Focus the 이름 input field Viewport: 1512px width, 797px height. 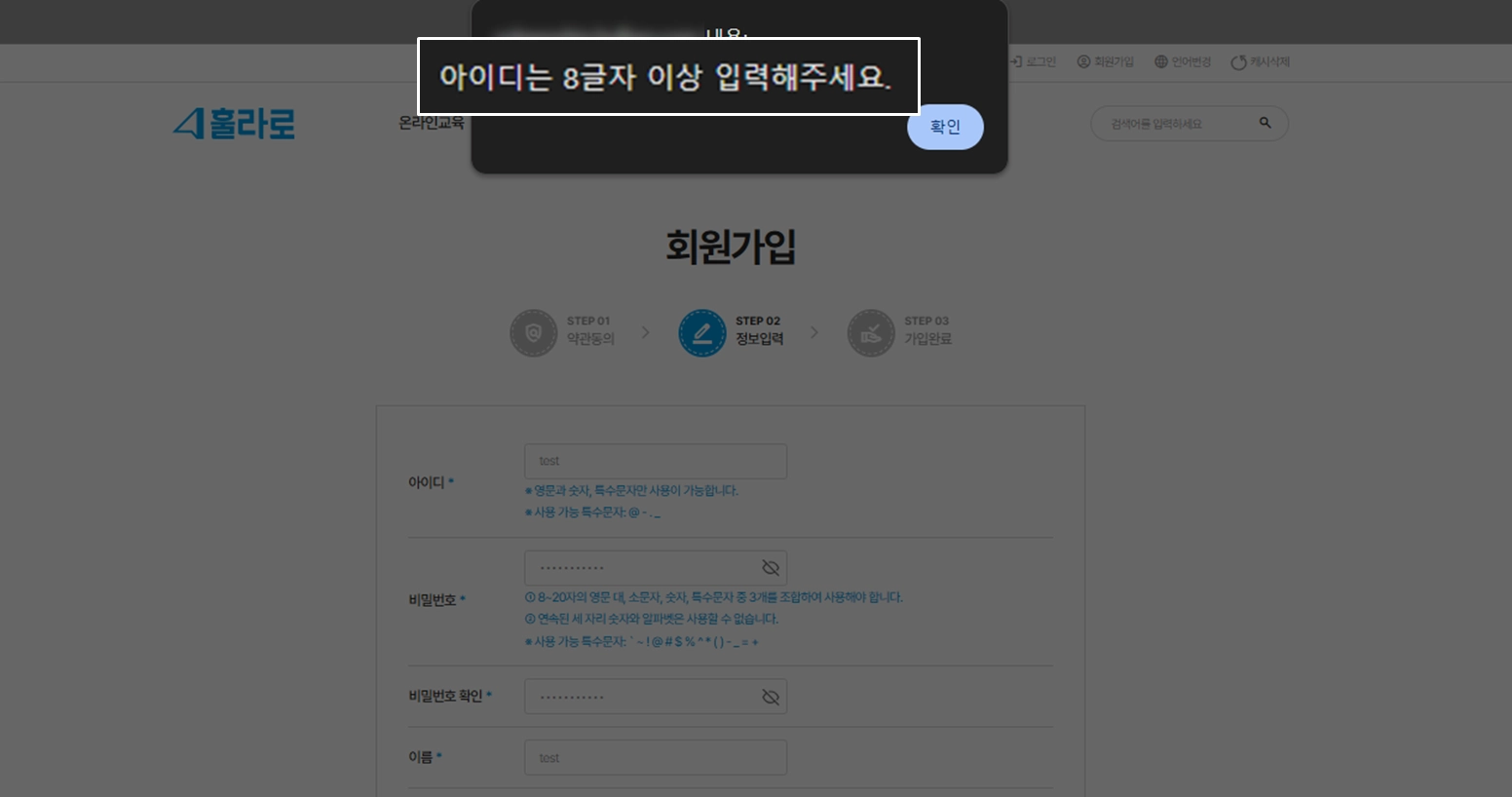coord(656,757)
